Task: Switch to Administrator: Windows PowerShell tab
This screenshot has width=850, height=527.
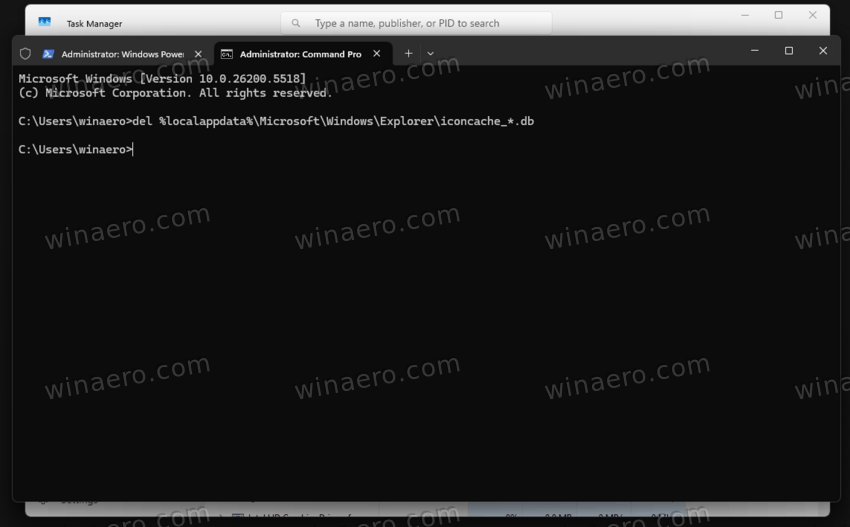Action: point(122,54)
